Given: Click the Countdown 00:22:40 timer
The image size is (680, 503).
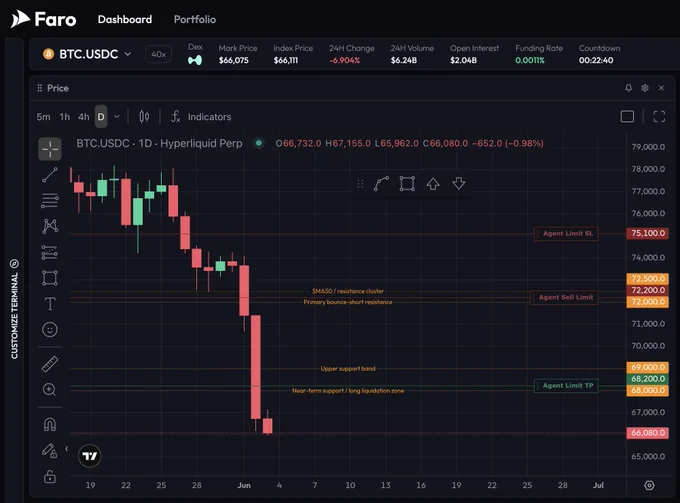Looking at the screenshot, I should pyautogui.click(x=596, y=60).
